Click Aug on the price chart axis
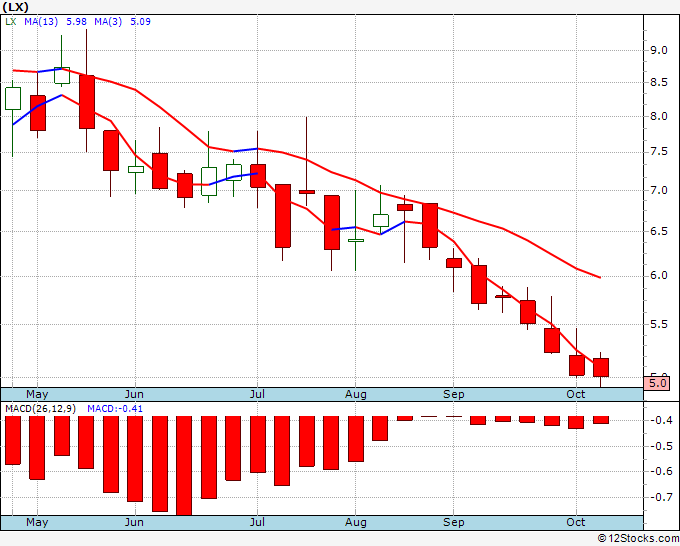Viewport: 680px width, 546px height. 356,394
